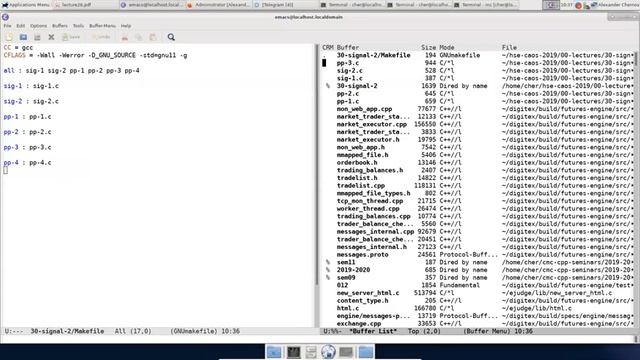Click the magnifier Search toolbar icon
Screen dimensions: 640x360
(171, 37)
